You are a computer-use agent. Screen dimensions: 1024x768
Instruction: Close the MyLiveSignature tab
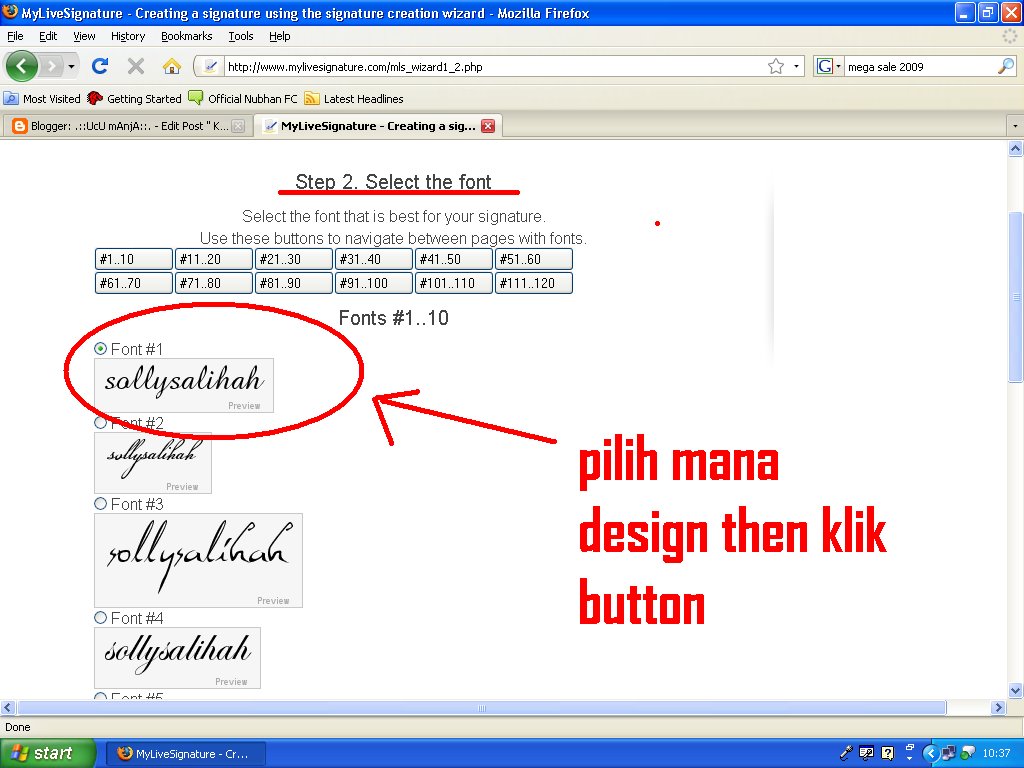[488, 126]
